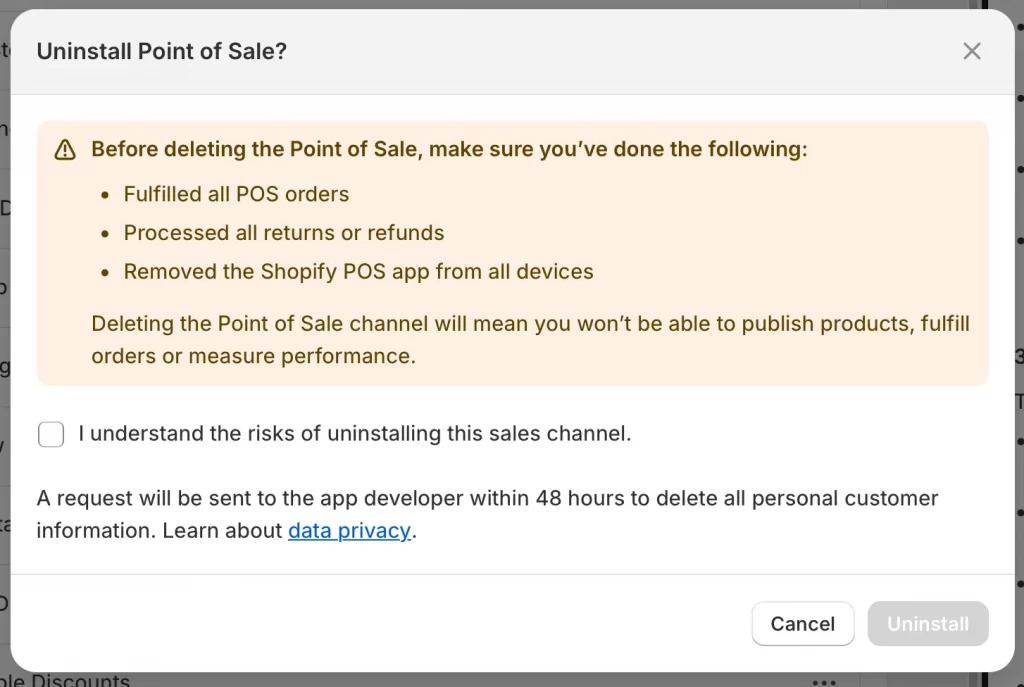
Task: Click the "Fulfilled all POS orders" bullet item
Action: coord(236,194)
